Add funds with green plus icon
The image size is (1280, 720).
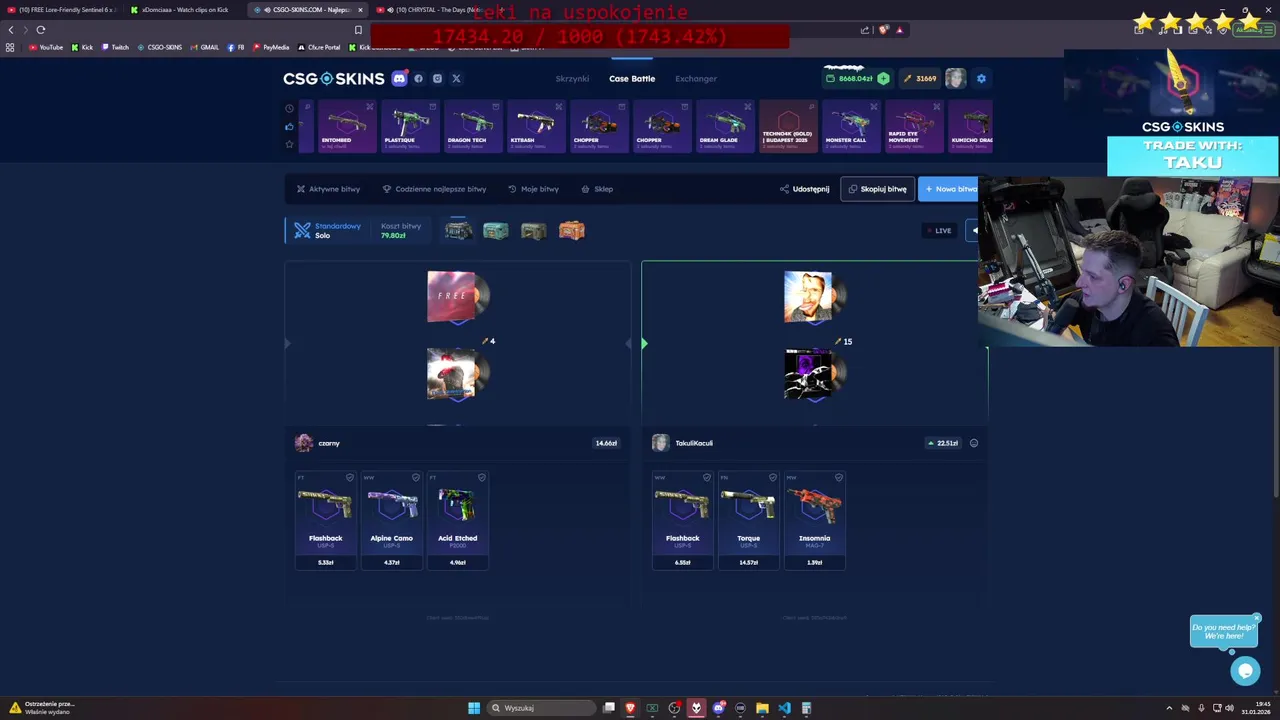pyautogui.click(x=883, y=78)
